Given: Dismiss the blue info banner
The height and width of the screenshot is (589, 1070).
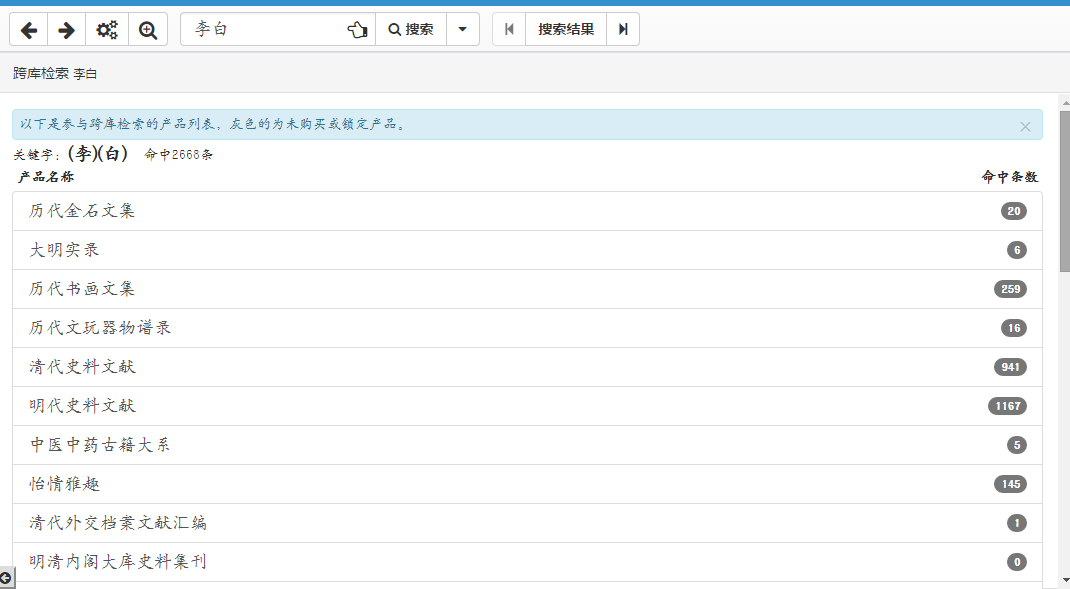Looking at the screenshot, I should (1025, 126).
